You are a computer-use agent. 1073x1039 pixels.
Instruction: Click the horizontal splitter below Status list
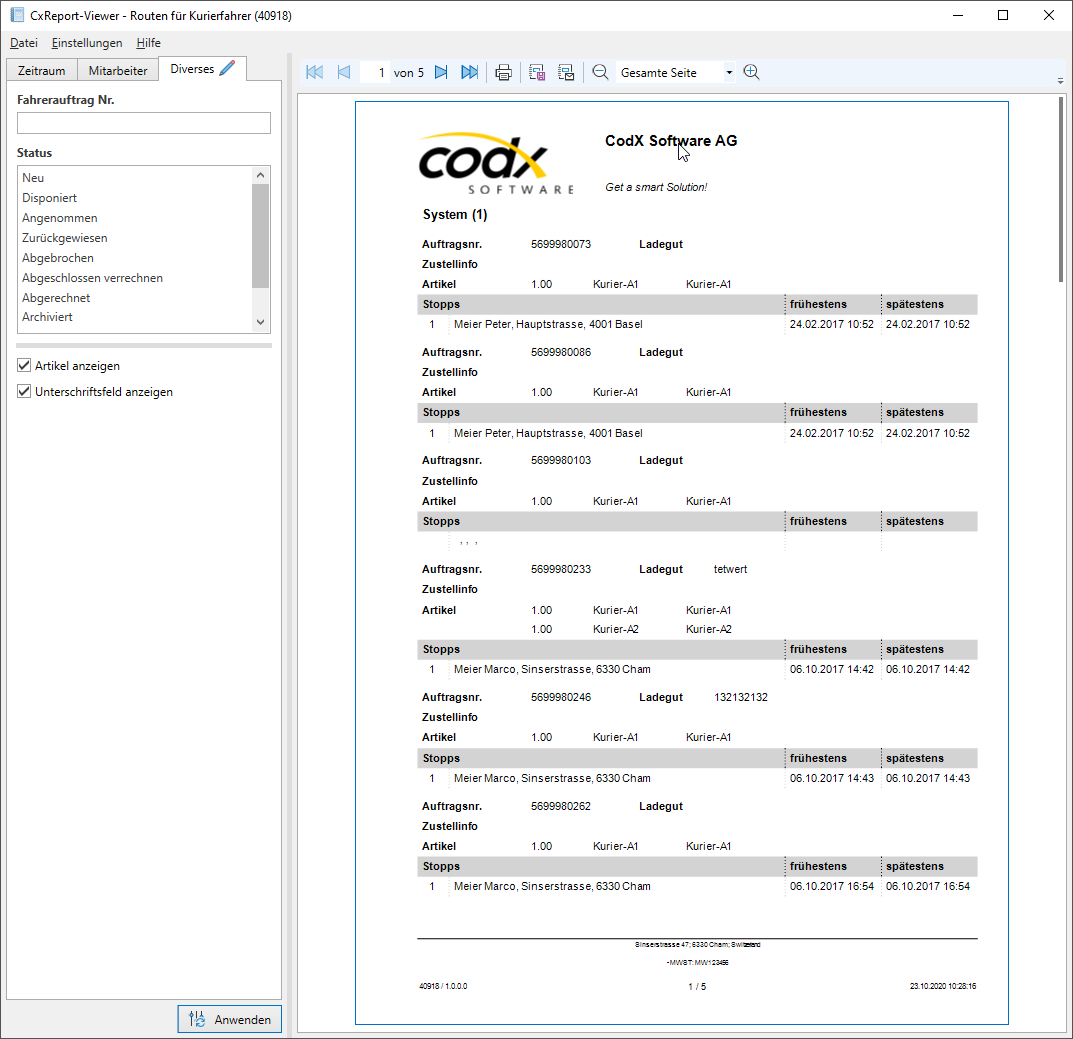(144, 346)
